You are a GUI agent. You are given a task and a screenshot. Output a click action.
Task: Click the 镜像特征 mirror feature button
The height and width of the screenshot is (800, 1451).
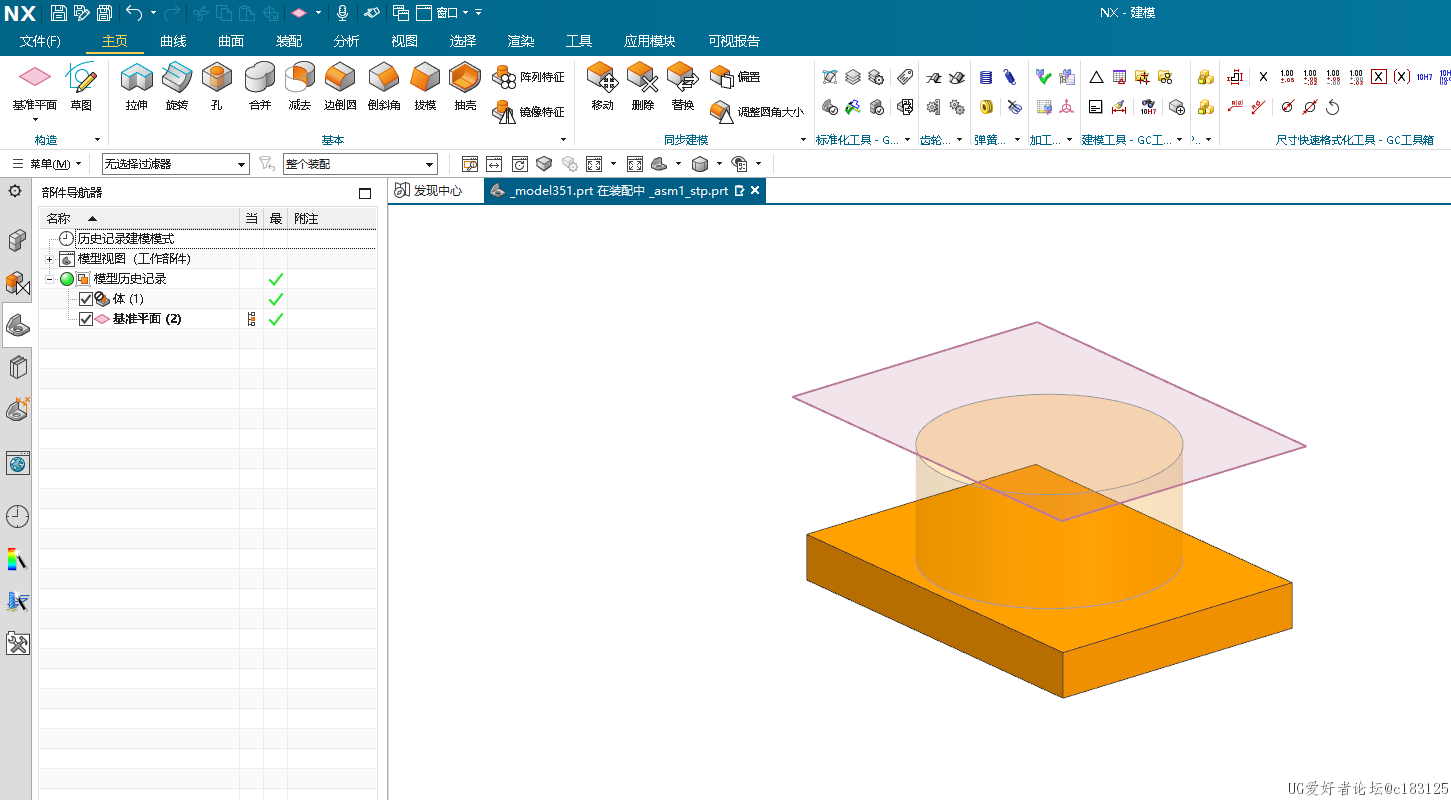529,112
